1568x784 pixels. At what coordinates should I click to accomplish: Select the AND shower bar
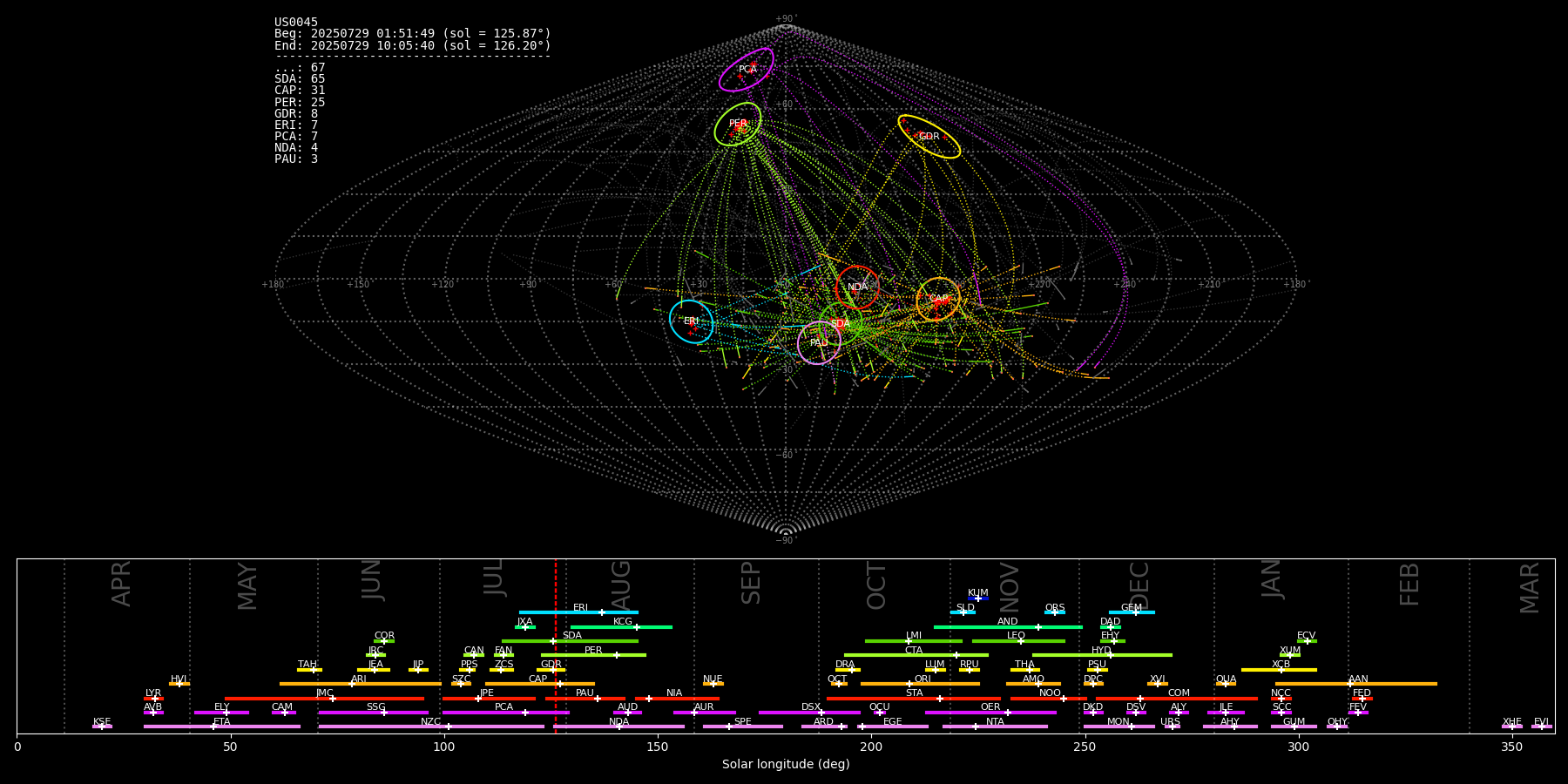1008,627
